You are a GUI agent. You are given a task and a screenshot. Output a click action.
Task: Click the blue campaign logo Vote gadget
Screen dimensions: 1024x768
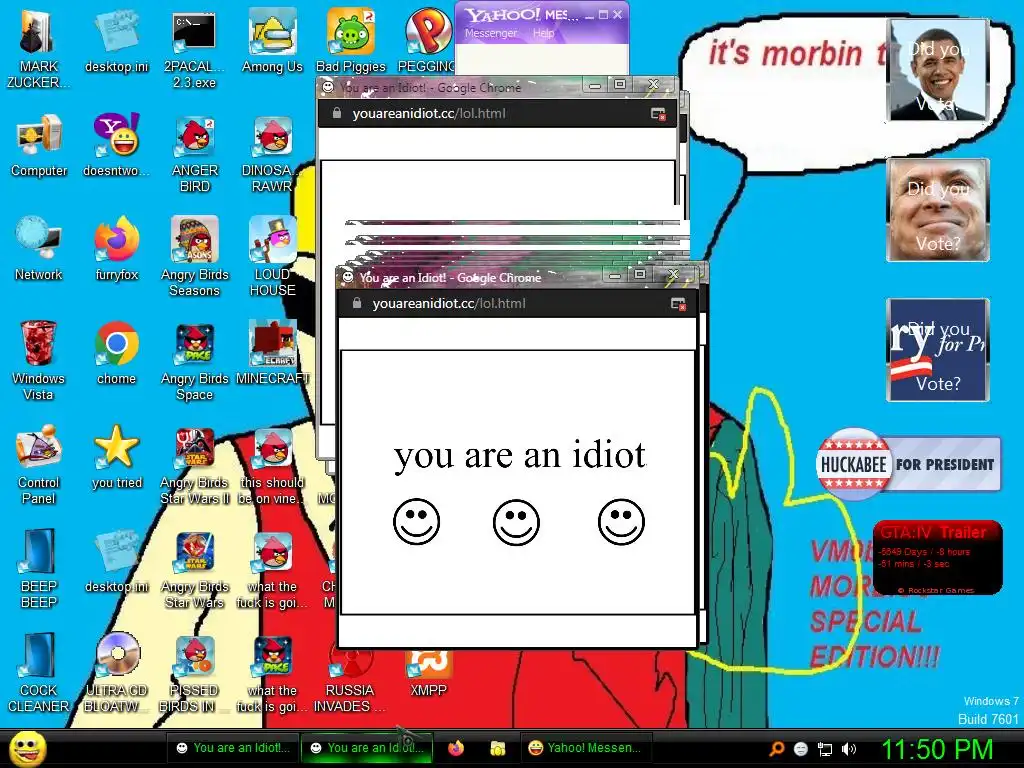[x=938, y=350]
